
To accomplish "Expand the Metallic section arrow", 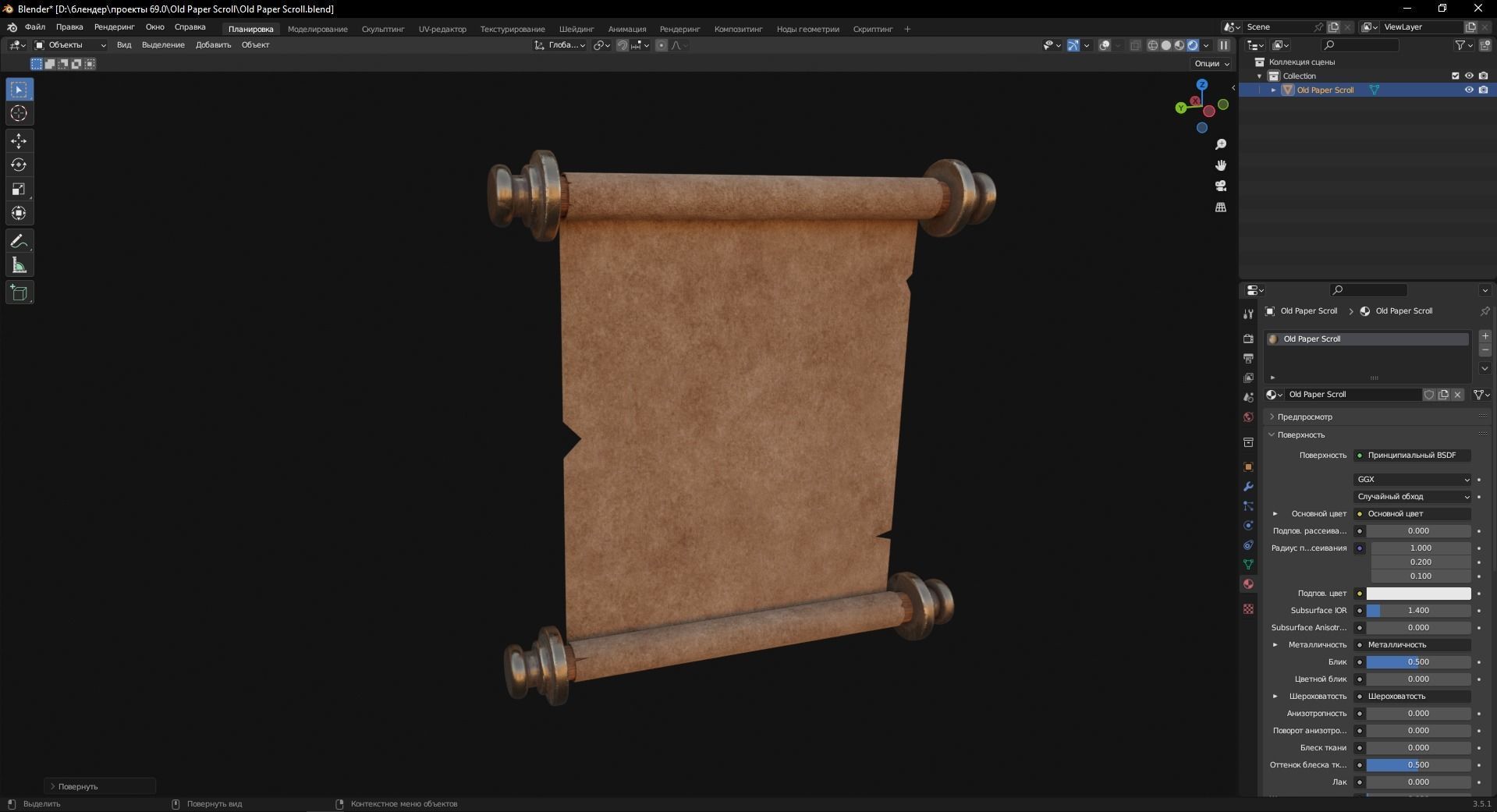I will tap(1275, 645).
